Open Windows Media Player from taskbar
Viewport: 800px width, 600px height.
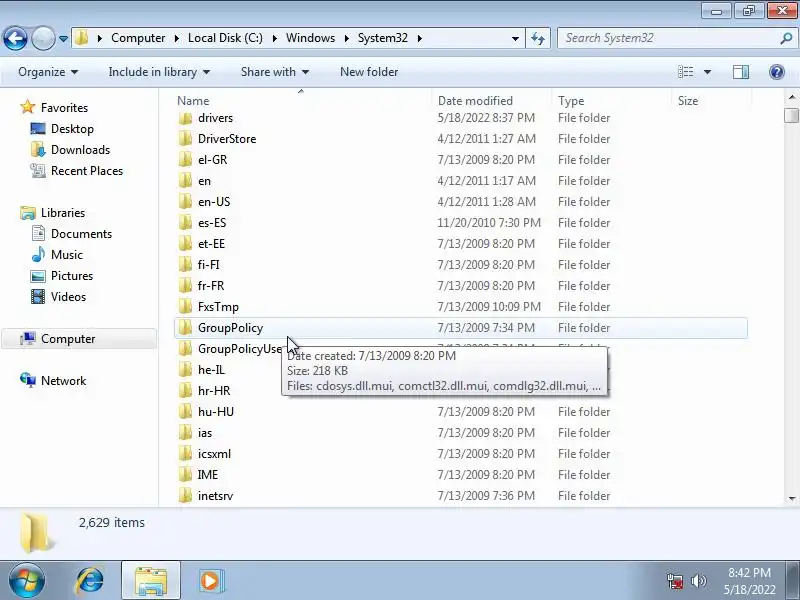210,581
